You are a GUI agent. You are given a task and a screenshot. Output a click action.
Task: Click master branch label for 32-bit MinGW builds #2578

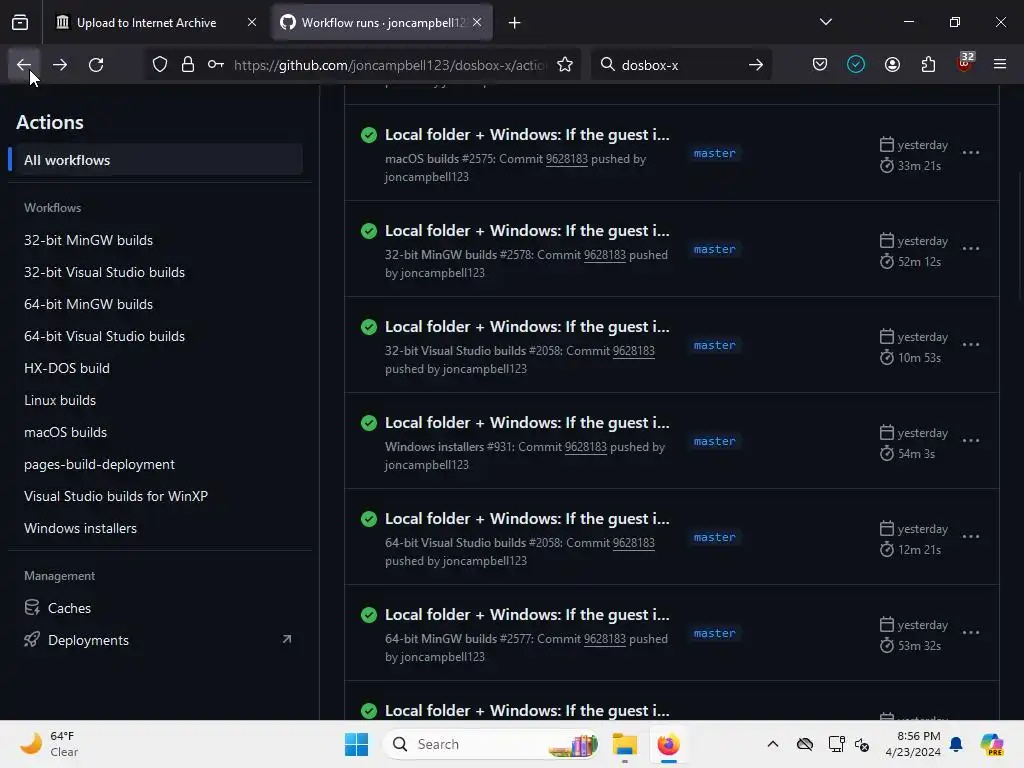click(714, 249)
